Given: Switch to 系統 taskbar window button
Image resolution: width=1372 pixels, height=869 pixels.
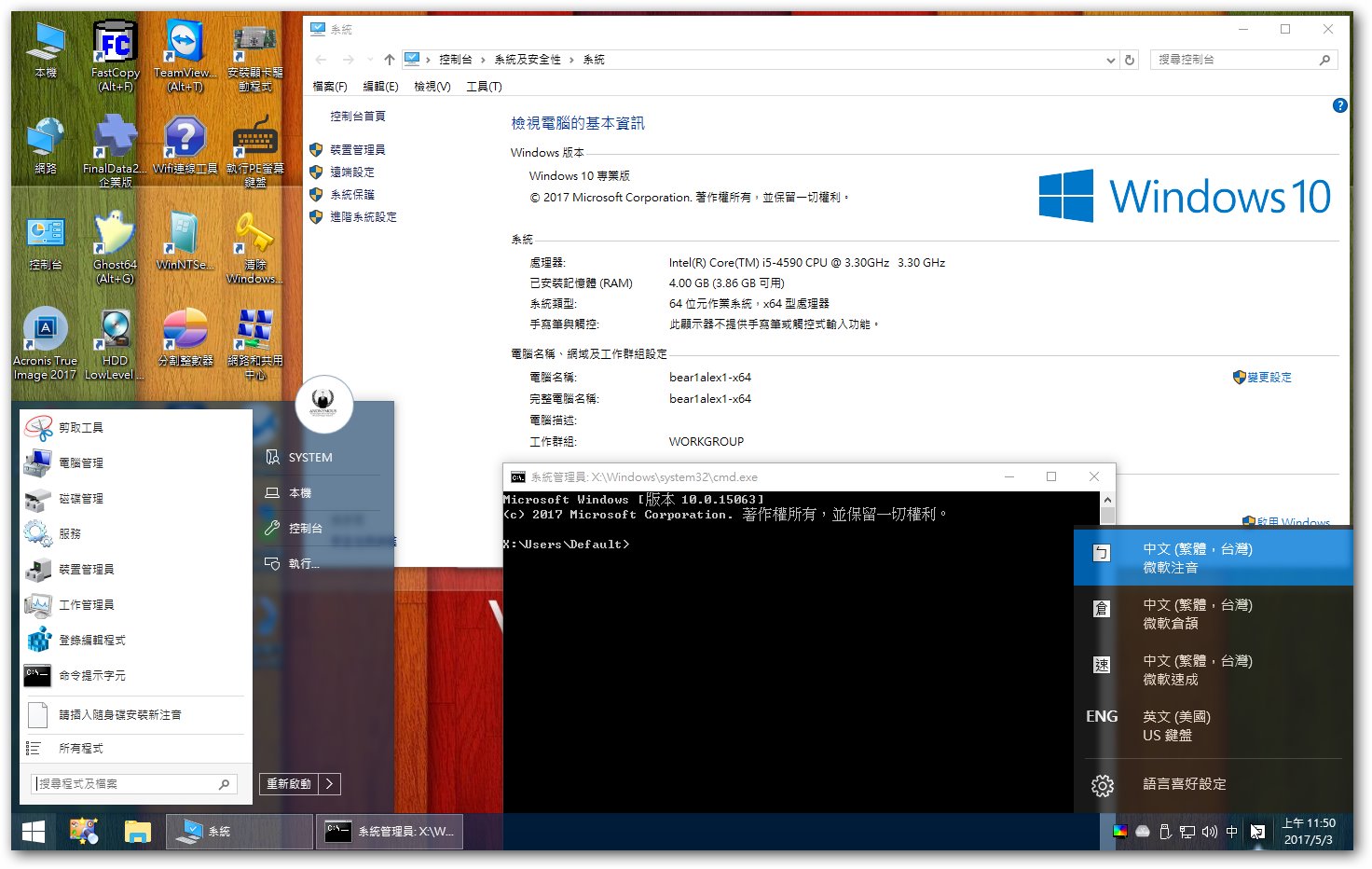Looking at the screenshot, I should point(239,832).
